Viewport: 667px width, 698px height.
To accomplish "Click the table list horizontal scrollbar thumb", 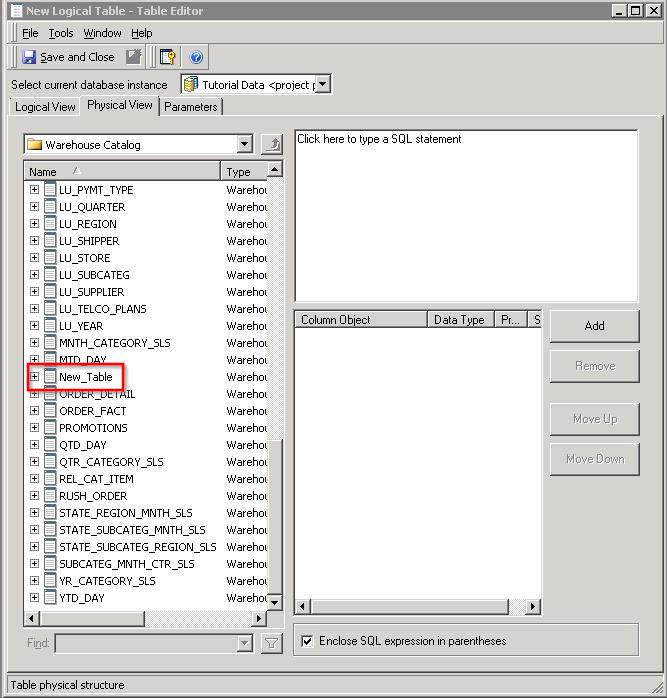I will [92, 618].
